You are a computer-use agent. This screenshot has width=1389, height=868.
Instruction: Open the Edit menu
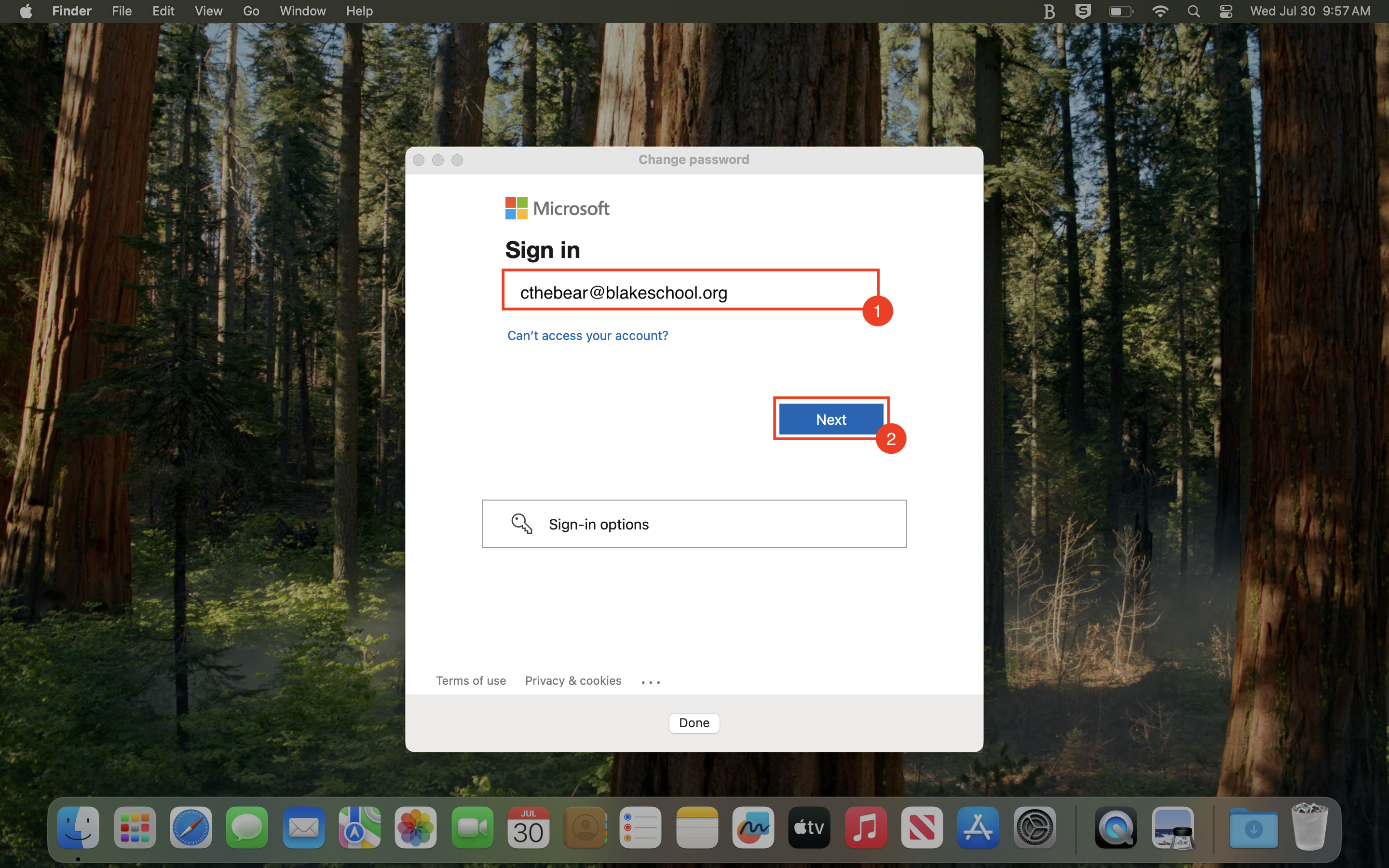coord(163,12)
